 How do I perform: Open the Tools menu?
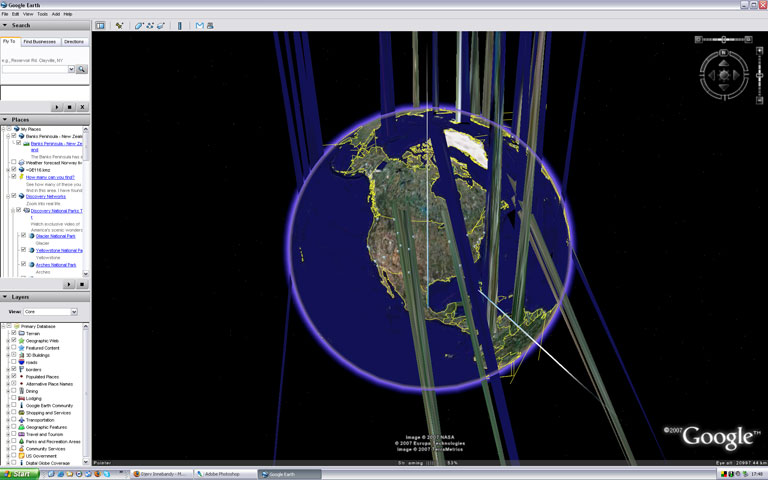(43, 14)
